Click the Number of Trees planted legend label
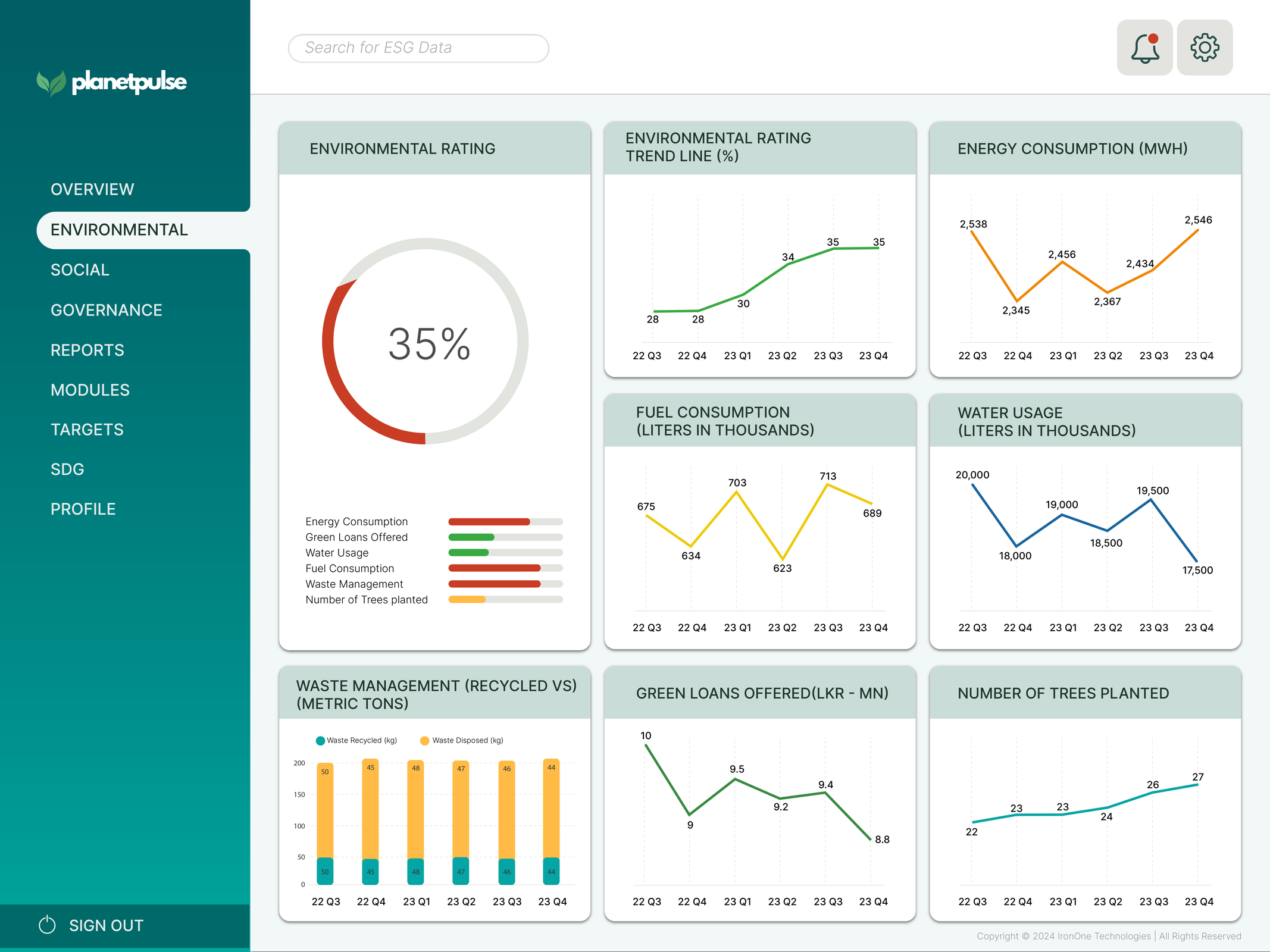Image resolution: width=1270 pixels, height=952 pixels. (367, 600)
